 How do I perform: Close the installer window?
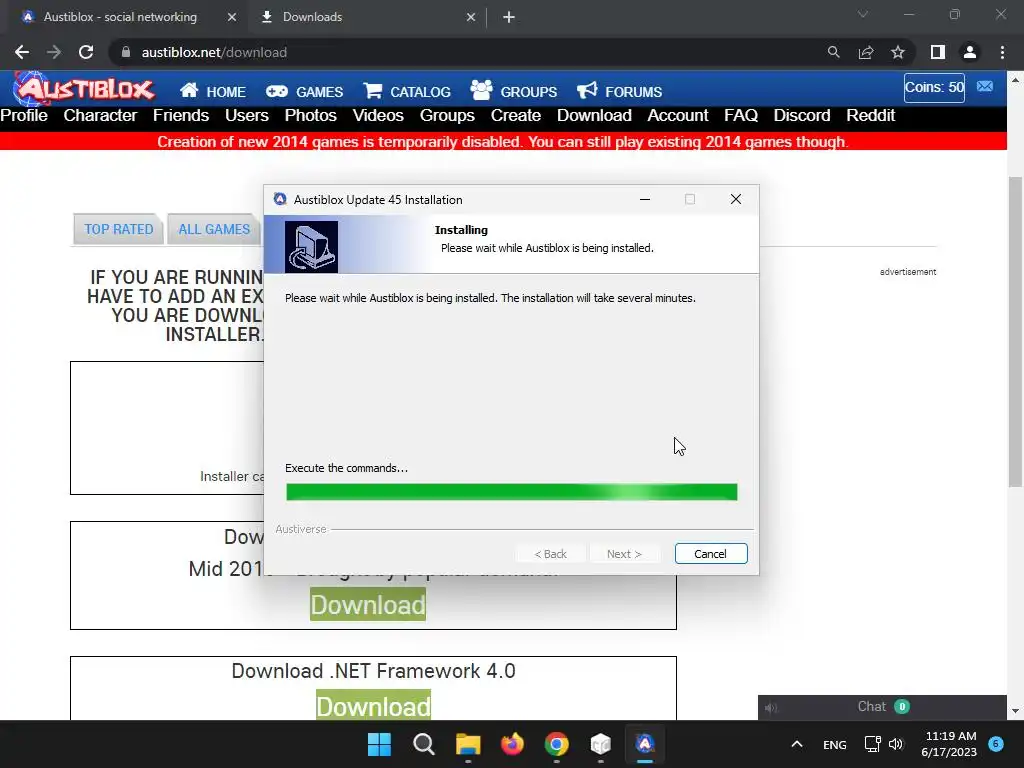(735, 199)
